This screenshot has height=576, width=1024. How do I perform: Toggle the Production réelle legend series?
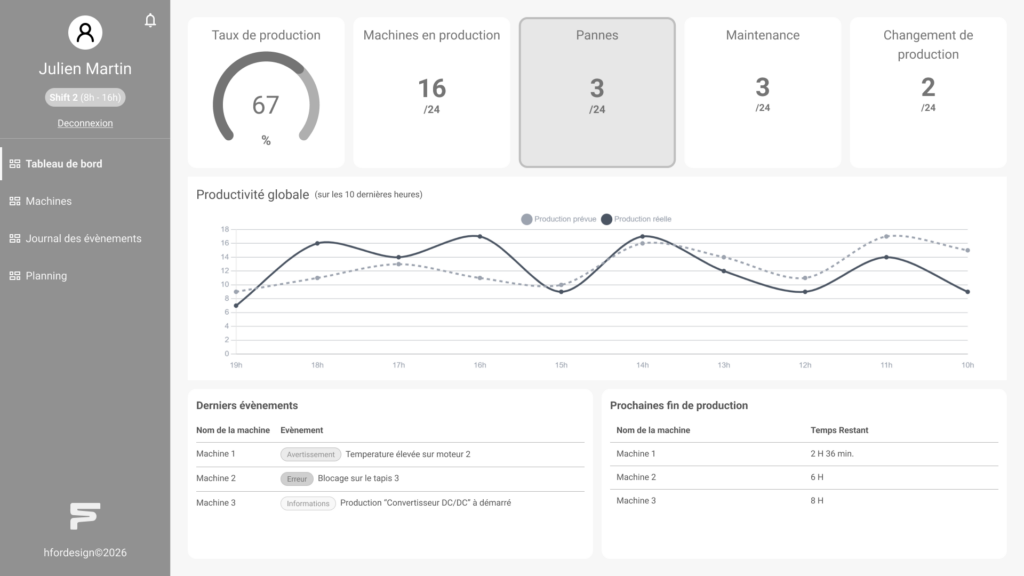click(x=636, y=219)
